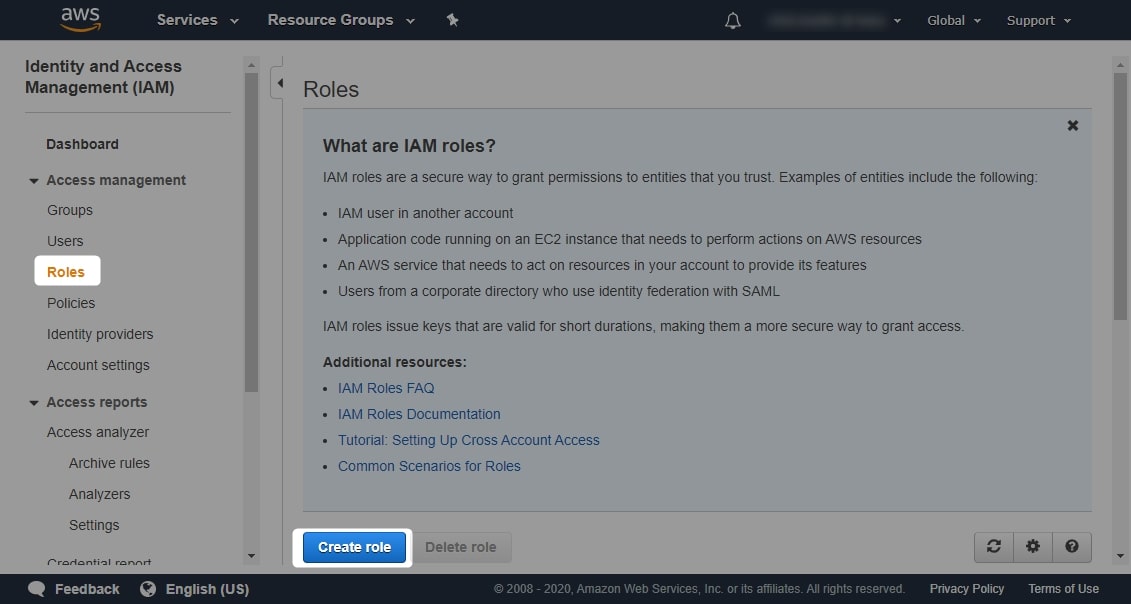Image resolution: width=1131 pixels, height=604 pixels.
Task: Collapse the Access reports section
Action: coord(33,403)
